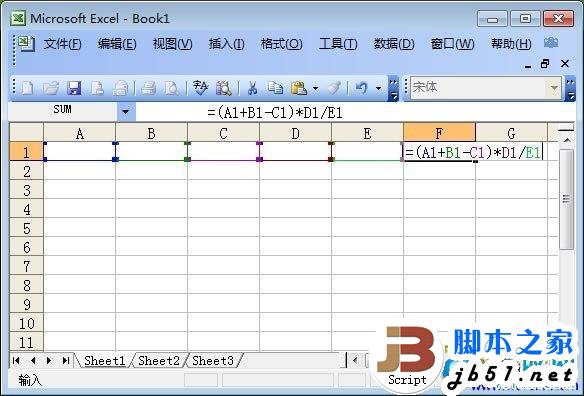This screenshot has height=396, width=584.
Task: Click the Undo arrow icon
Action: (x=361, y=88)
